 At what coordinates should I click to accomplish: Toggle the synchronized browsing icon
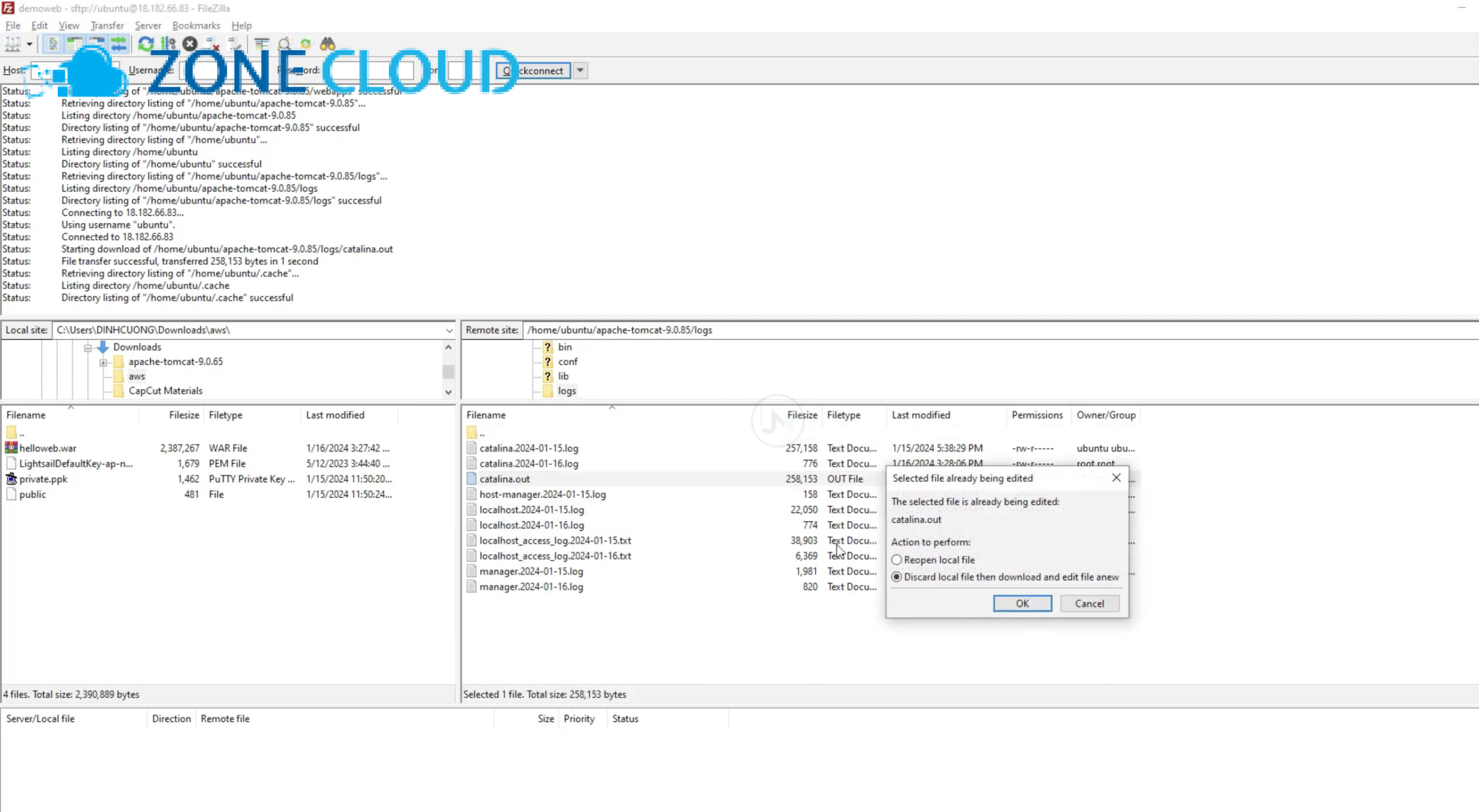[306, 44]
